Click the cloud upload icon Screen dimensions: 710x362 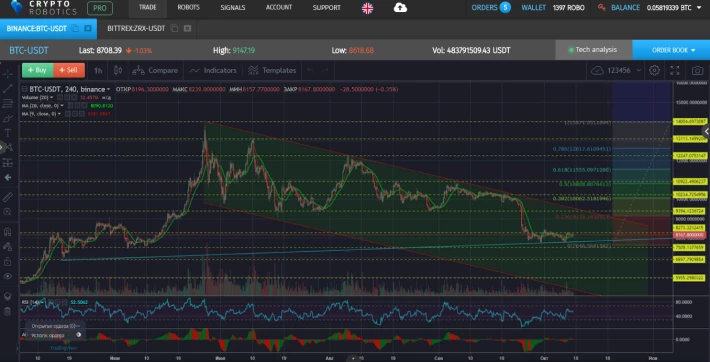click(400, 8)
